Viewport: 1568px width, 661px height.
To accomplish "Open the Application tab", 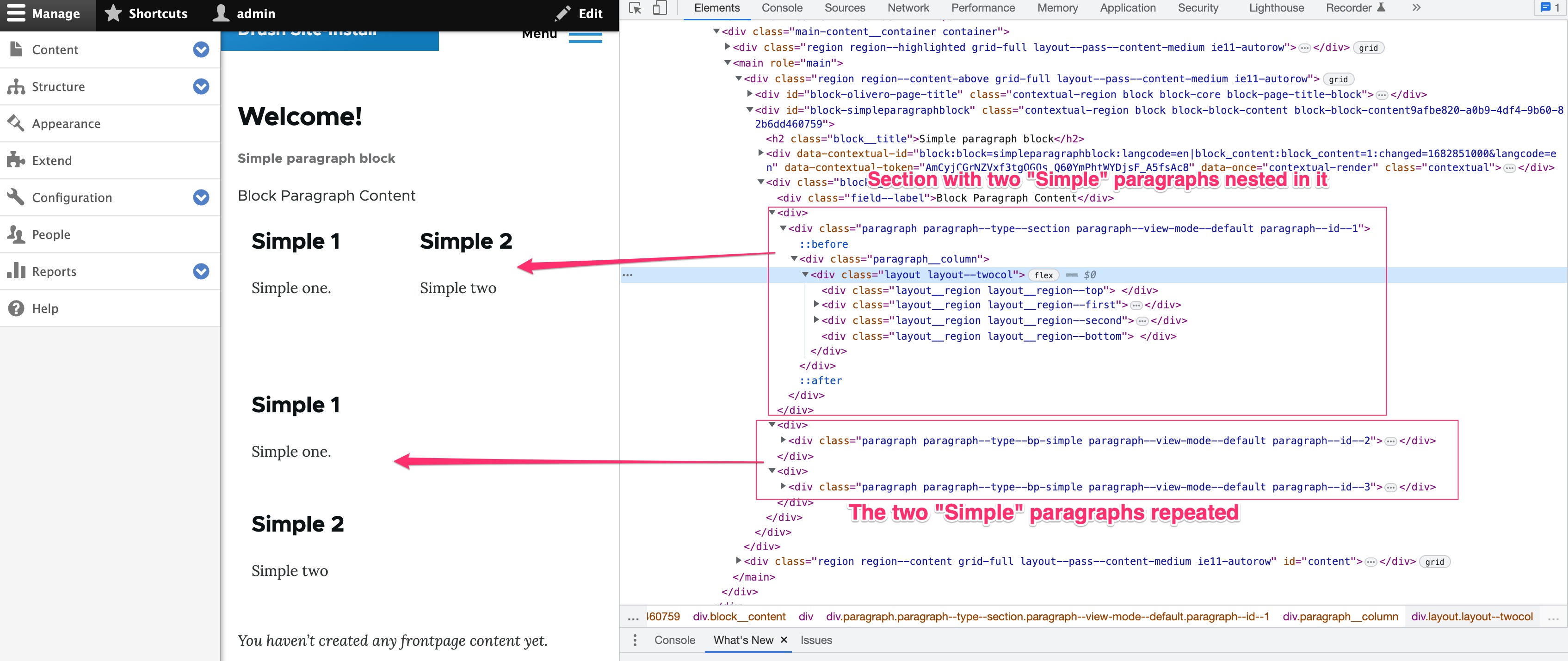I will point(1127,8).
